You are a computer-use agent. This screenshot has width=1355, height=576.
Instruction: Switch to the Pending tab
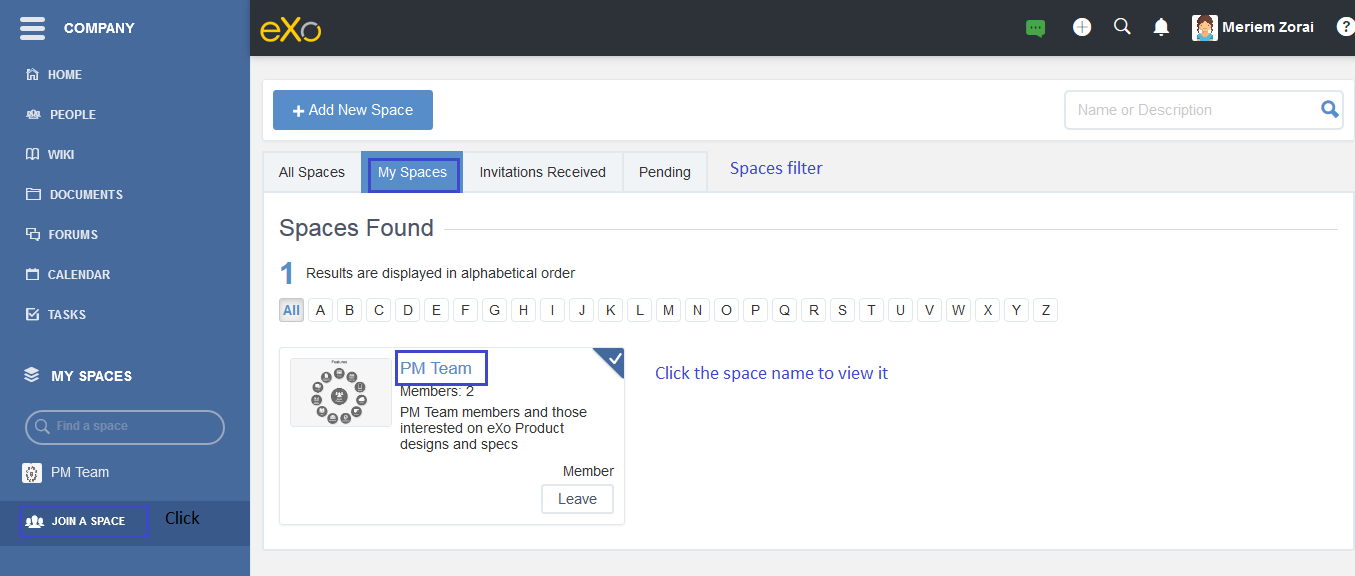(665, 172)
